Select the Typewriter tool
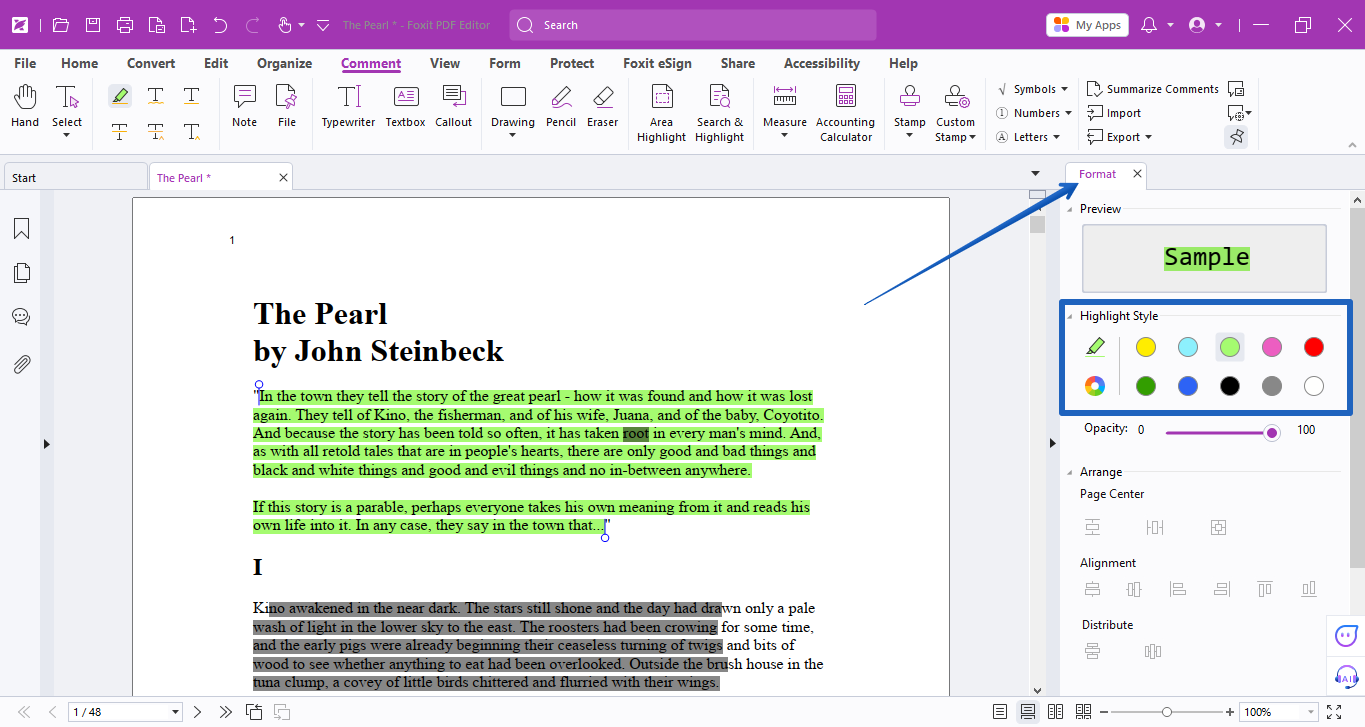Image resolution: width=1365 pixels, height=727 pixels. point(348,107)
